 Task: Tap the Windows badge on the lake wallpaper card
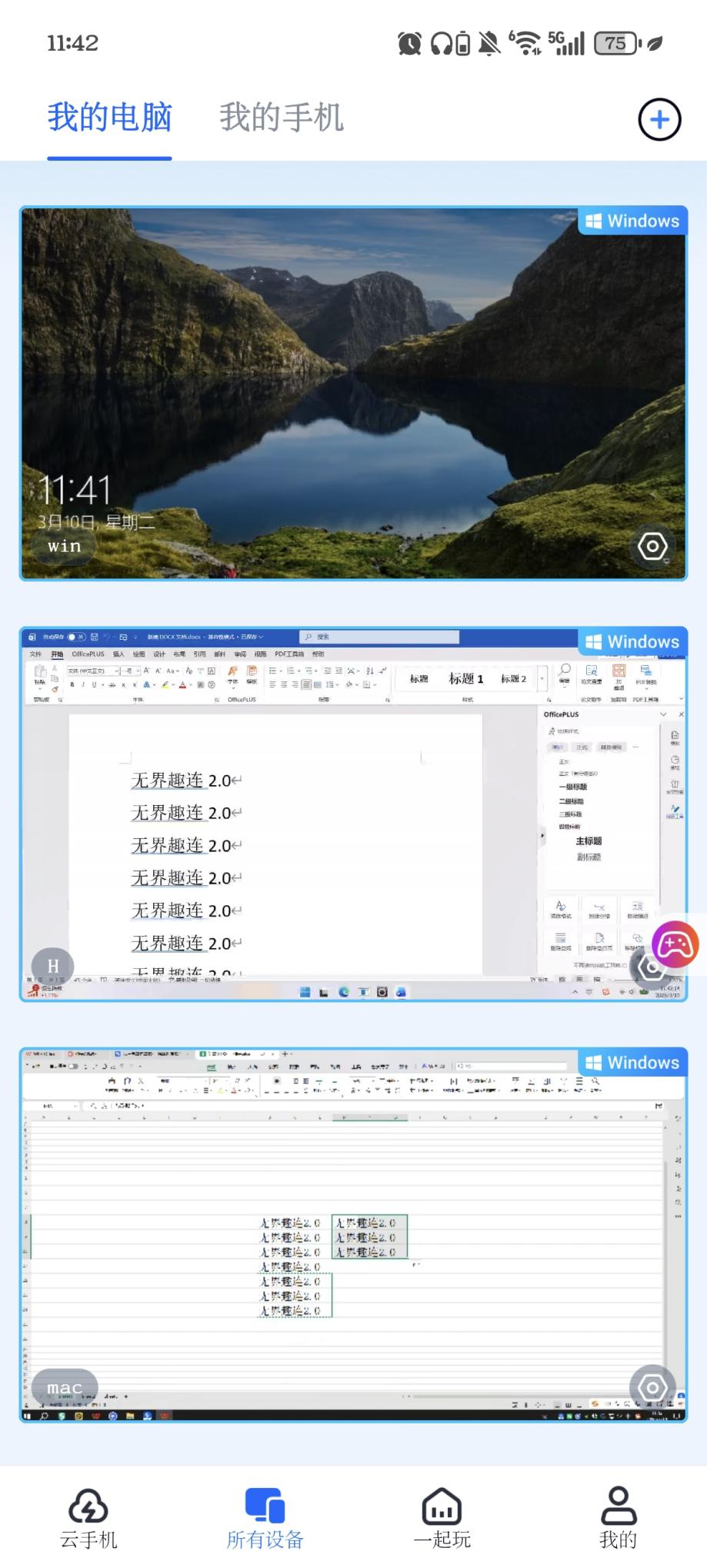click(632, 221)
